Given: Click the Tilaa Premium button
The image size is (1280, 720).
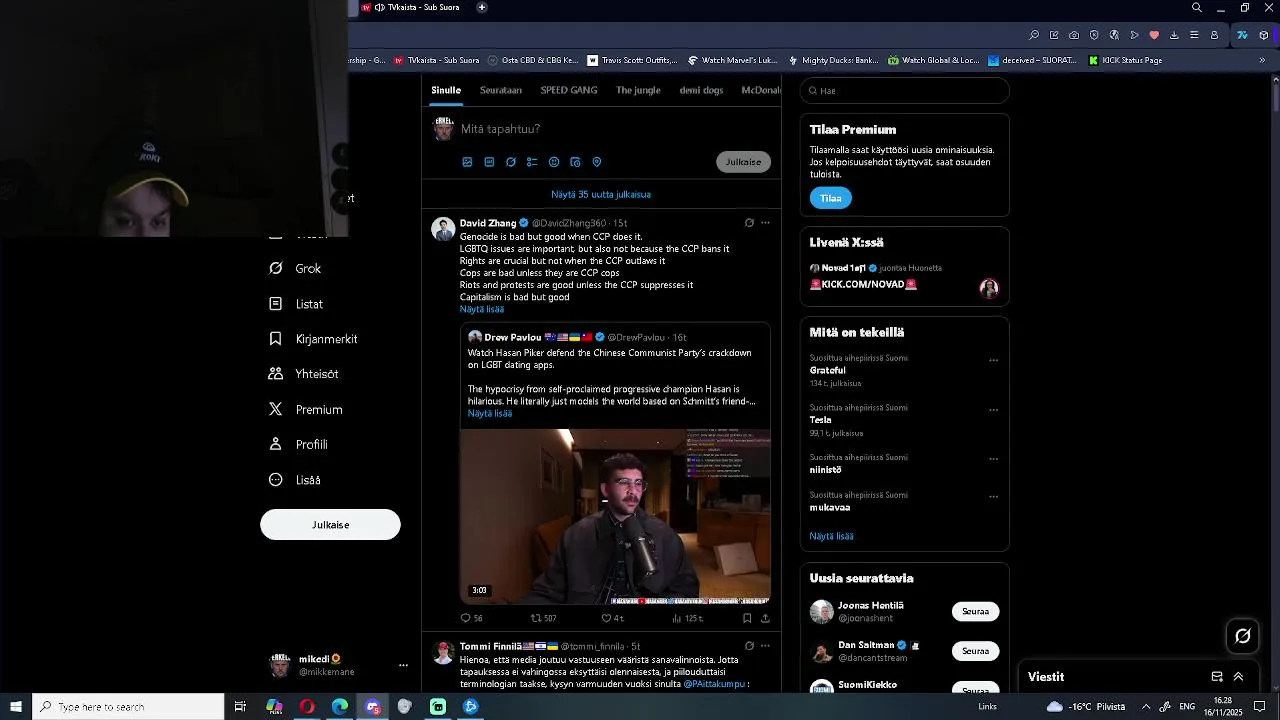Looking at the screenshot, I should click(x=831, y=198).
